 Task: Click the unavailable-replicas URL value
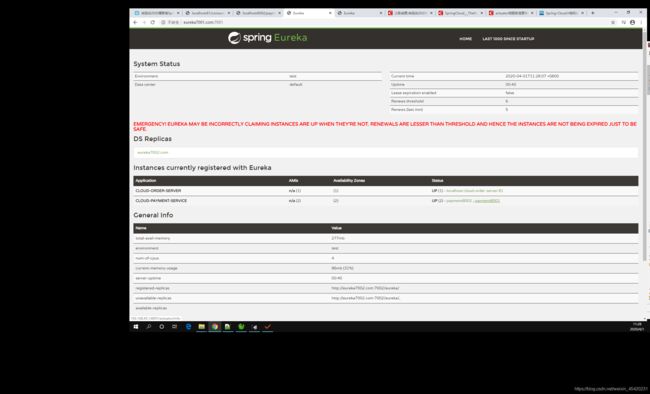coord(365,298)
